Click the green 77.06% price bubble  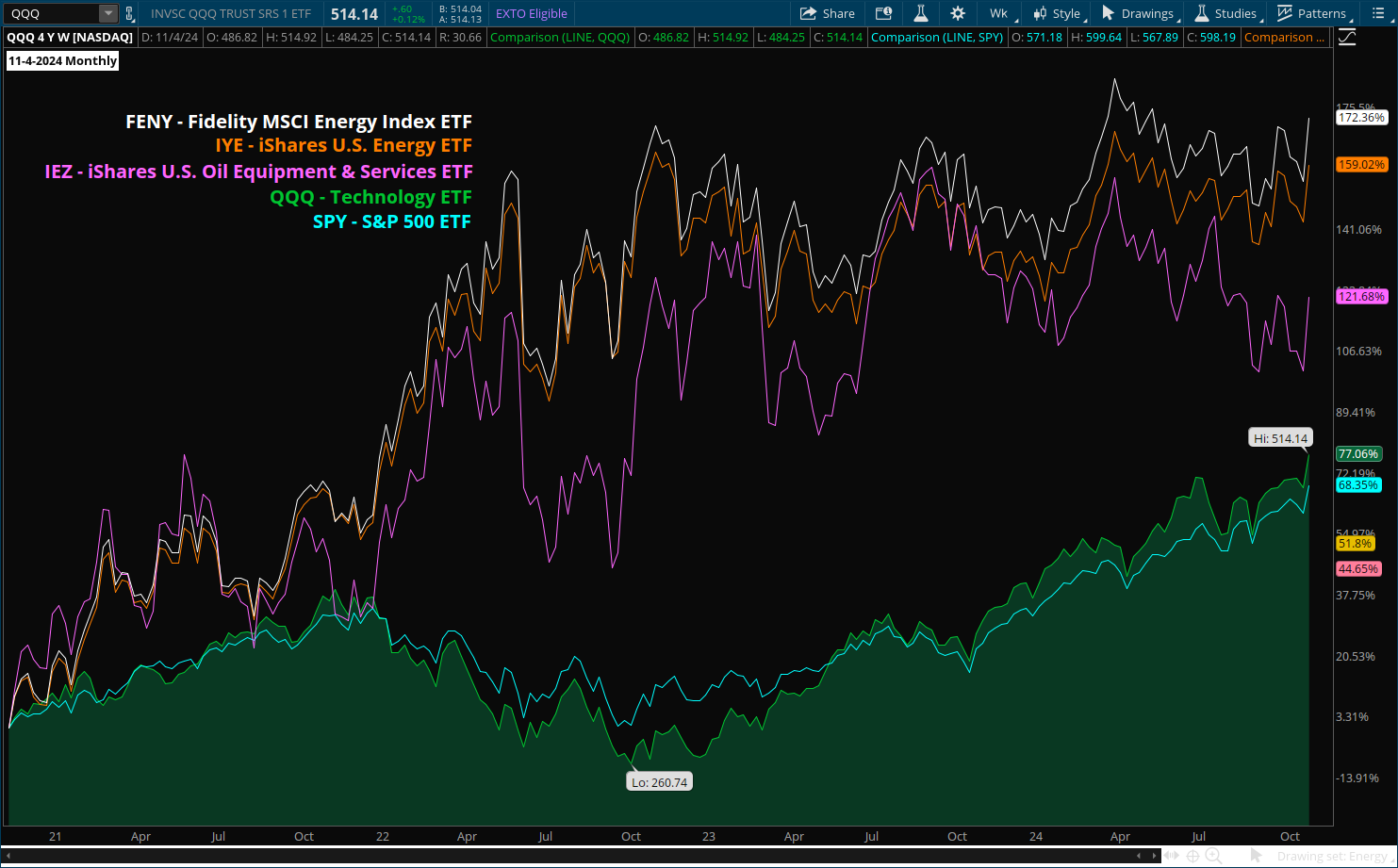point(1359,453)
